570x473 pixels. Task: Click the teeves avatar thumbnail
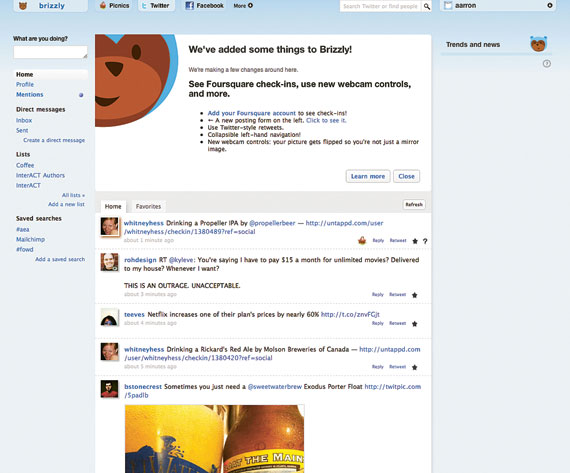(109, 317)
